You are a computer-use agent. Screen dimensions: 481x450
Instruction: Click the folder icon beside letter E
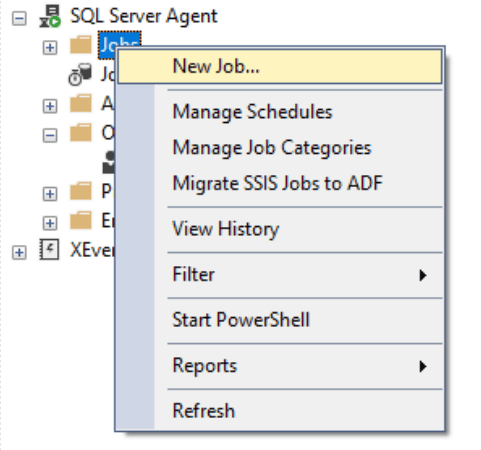(81, 220)
